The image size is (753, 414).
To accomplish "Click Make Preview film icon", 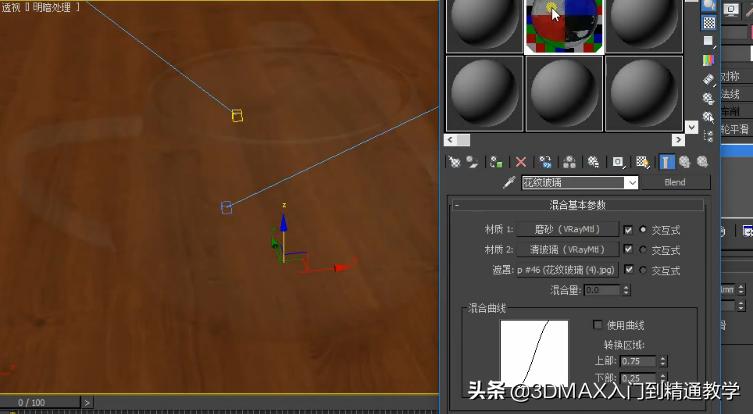I will (709, 79).
